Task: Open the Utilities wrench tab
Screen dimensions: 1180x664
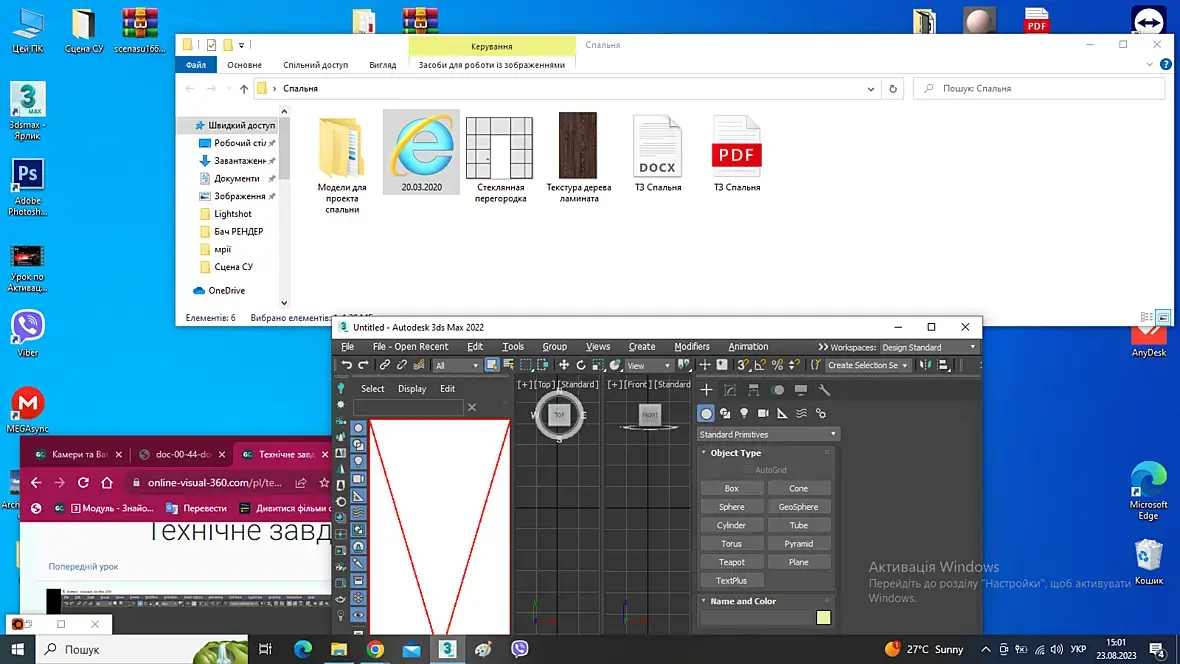Action: pyautogui.click(x=825, y=390)
